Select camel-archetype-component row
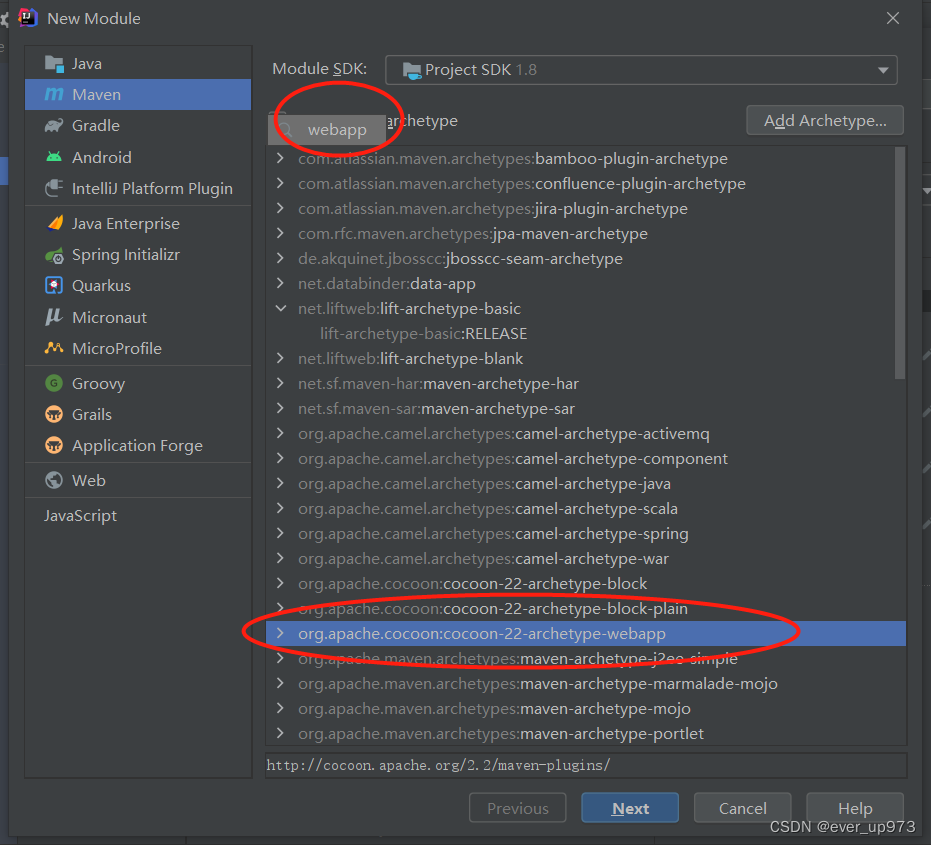The height and width of the screenshot is (845, 931). point(586,458)
